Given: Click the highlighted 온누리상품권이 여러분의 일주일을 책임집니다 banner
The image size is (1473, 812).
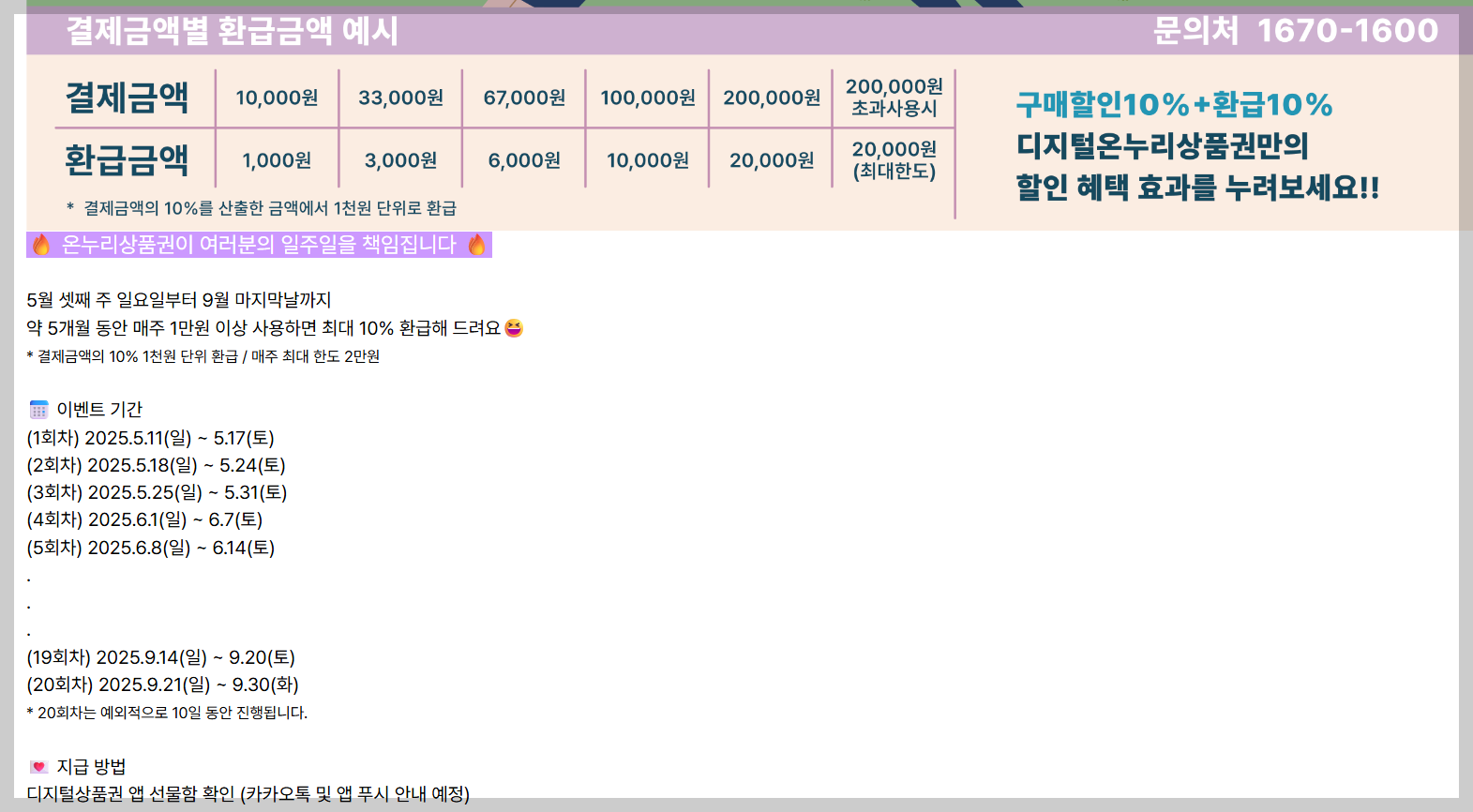Looking at the screenshot, I should (x=259, y=245).
